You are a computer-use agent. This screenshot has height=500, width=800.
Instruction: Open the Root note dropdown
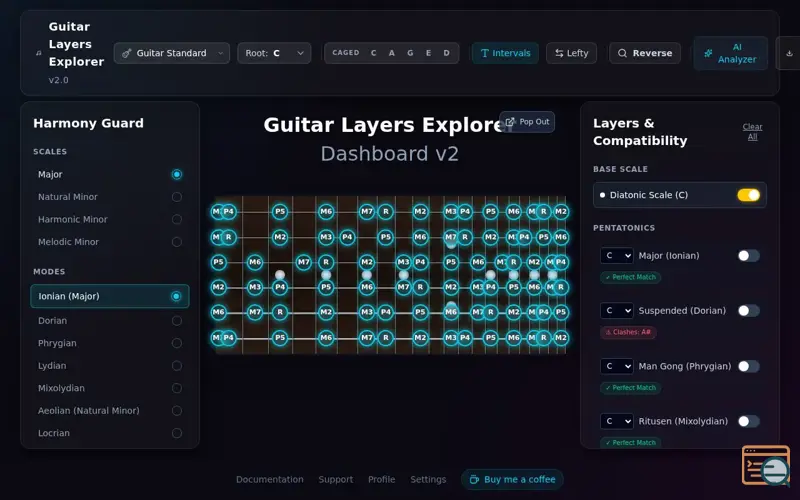tap(274, 53)
